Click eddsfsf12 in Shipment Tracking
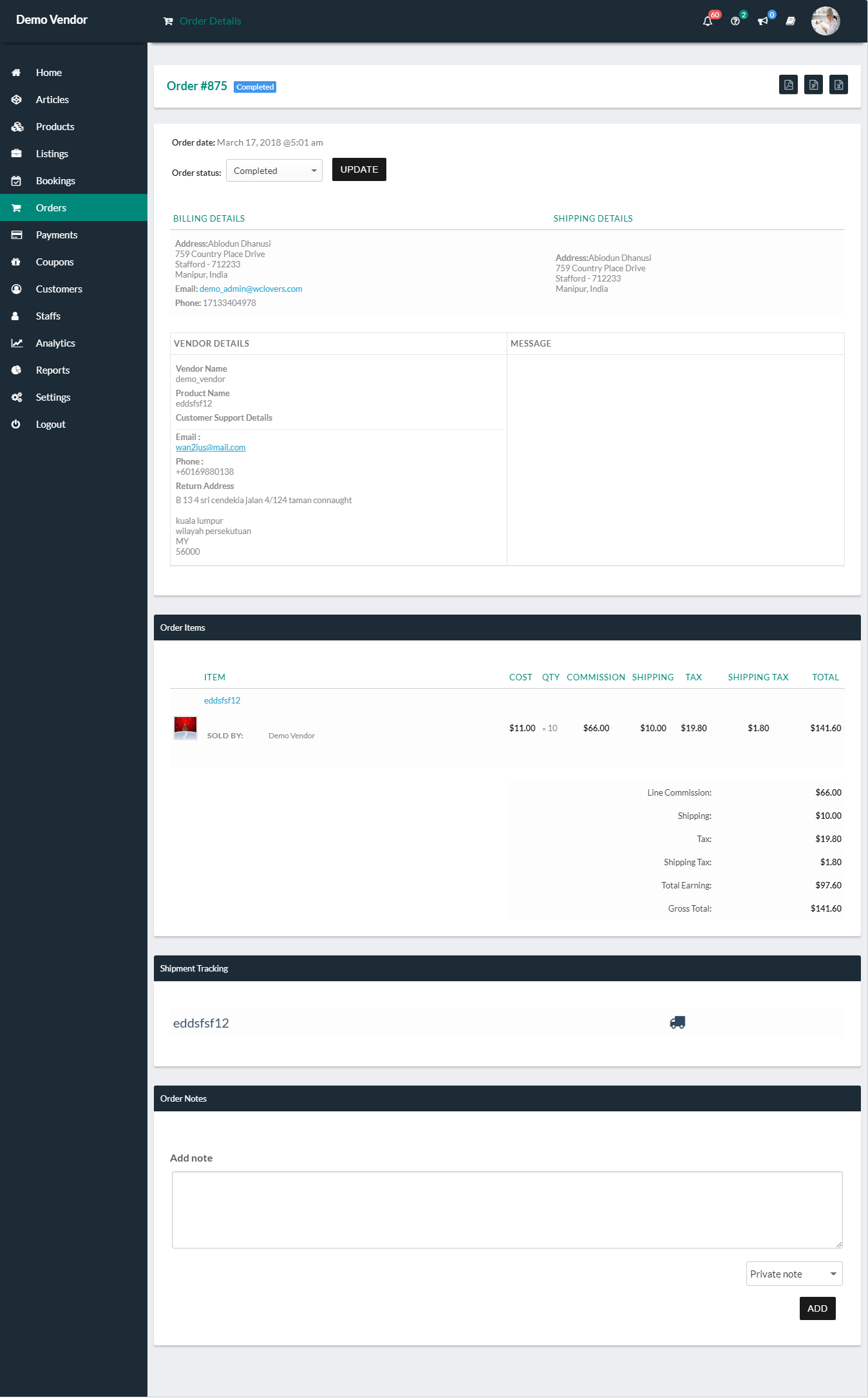868x1398 pixels. pos(201,1023)
